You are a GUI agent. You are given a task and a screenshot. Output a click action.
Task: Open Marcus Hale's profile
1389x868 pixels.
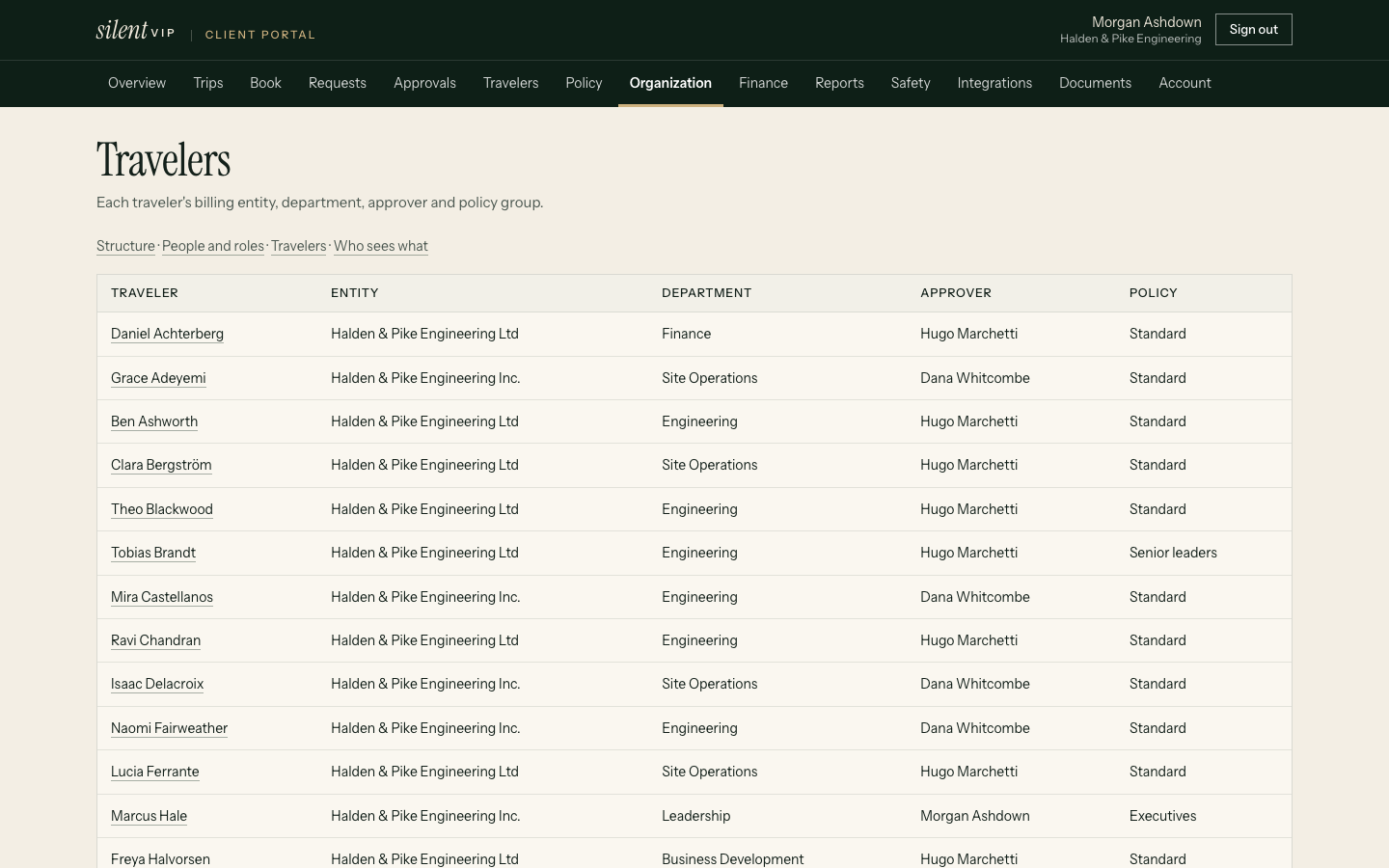(149, 816)
